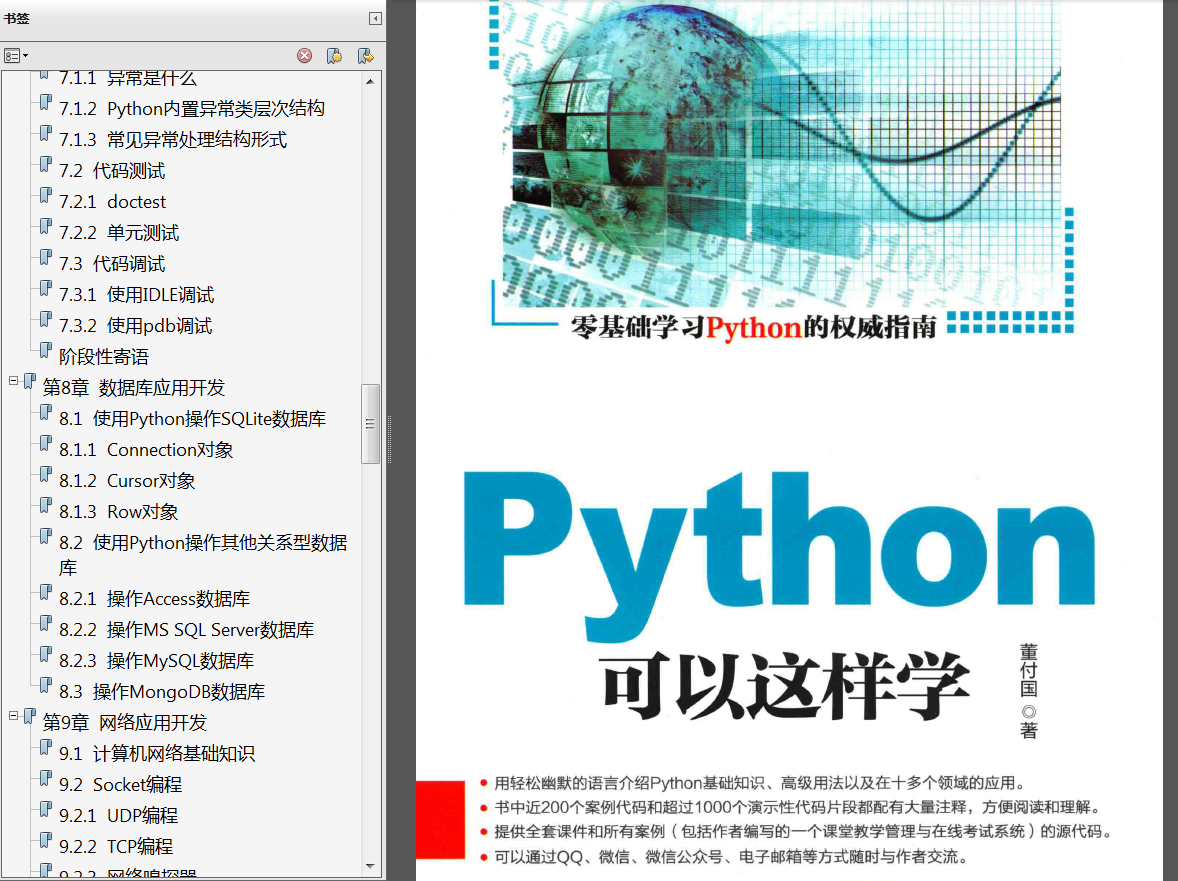Click bookmark icon beside 8.2.2 操作MS SQL Server数据库
Screen dimensions: 1178x881
(x=46, y=623)
